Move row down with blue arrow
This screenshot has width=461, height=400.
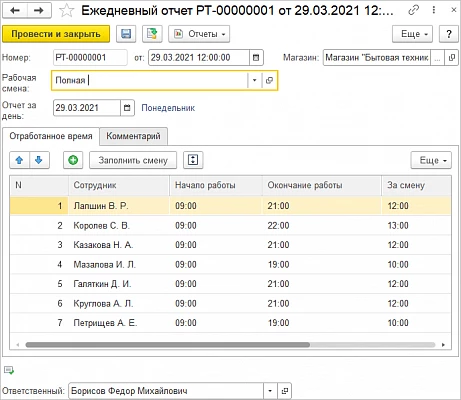coord(39,160)
